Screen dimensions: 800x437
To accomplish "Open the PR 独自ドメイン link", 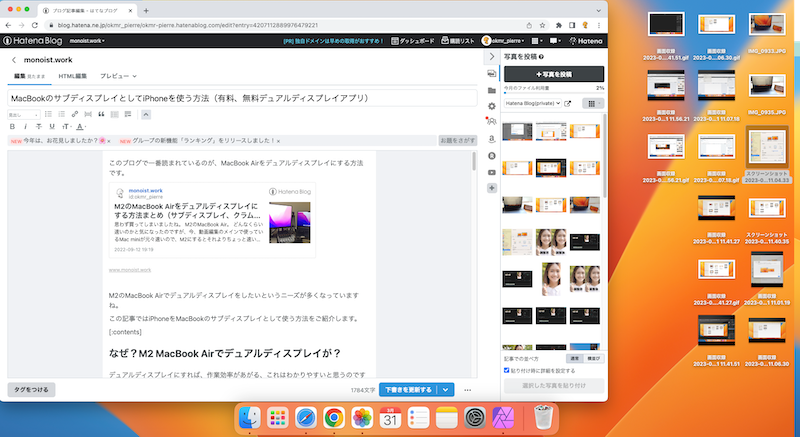I will point(333,41).
